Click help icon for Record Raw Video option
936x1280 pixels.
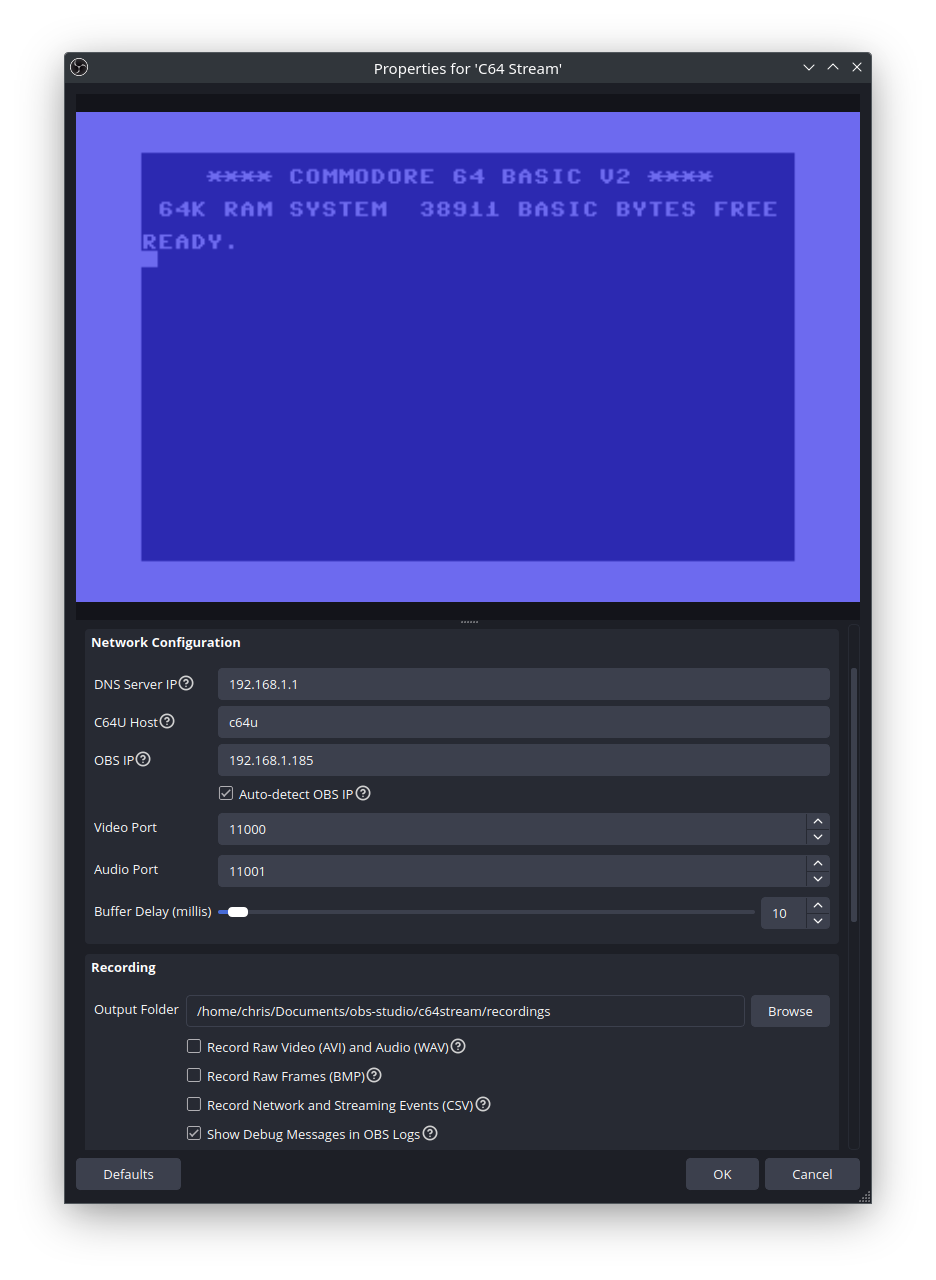pos(458,1046)
